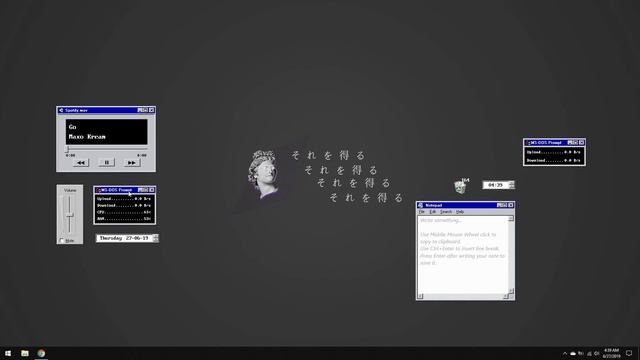Click the song title 'Go' in player display
The width and height of the screenshot is (640, 360).
(x=73, y=127)
